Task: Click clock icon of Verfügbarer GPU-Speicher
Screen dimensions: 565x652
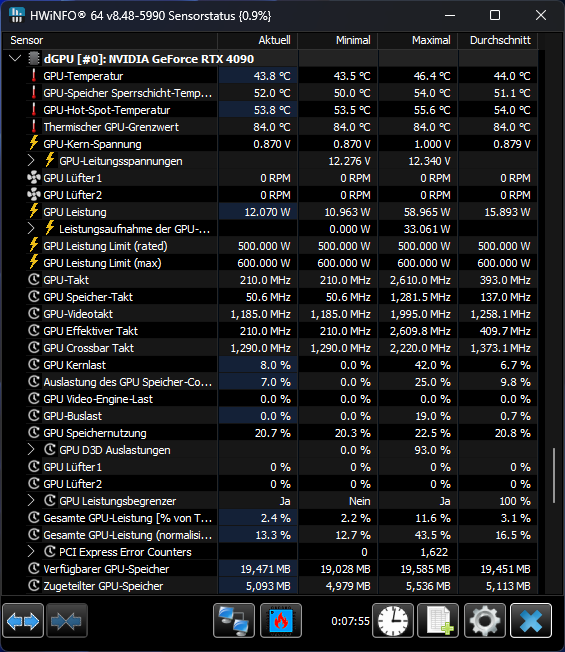Action: [34, 568]
